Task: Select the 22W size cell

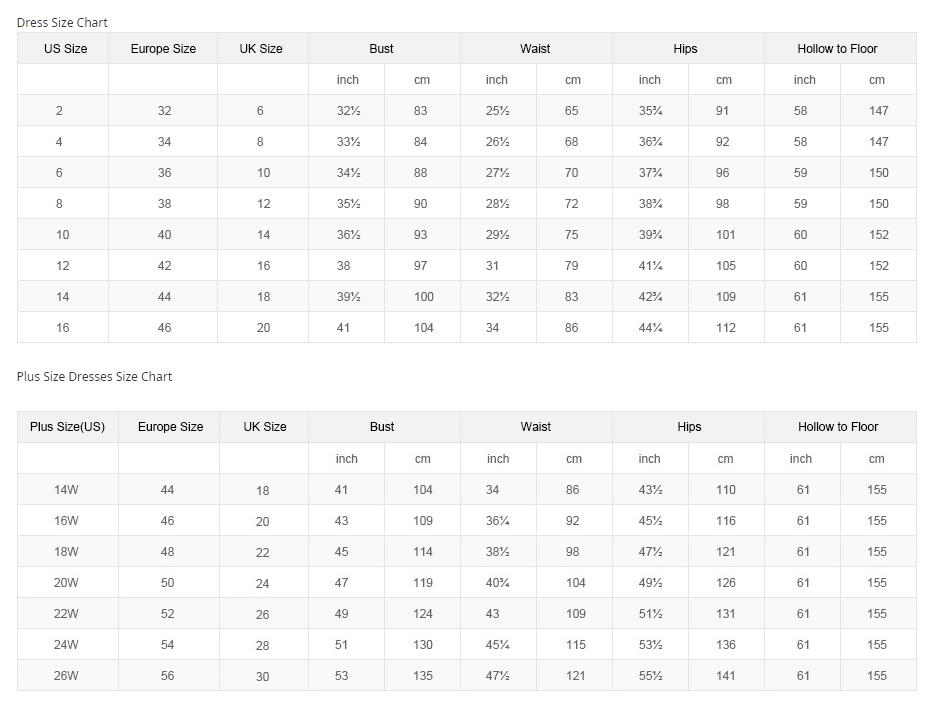Action: 66,614
